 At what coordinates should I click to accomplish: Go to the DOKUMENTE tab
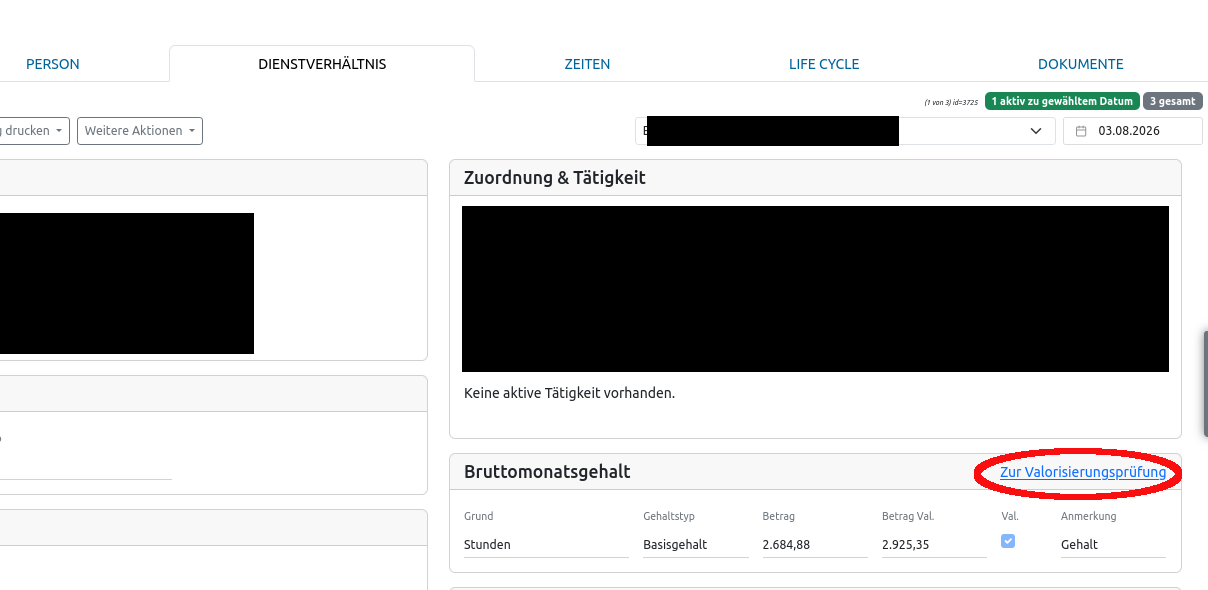(x=1081, y=64)
